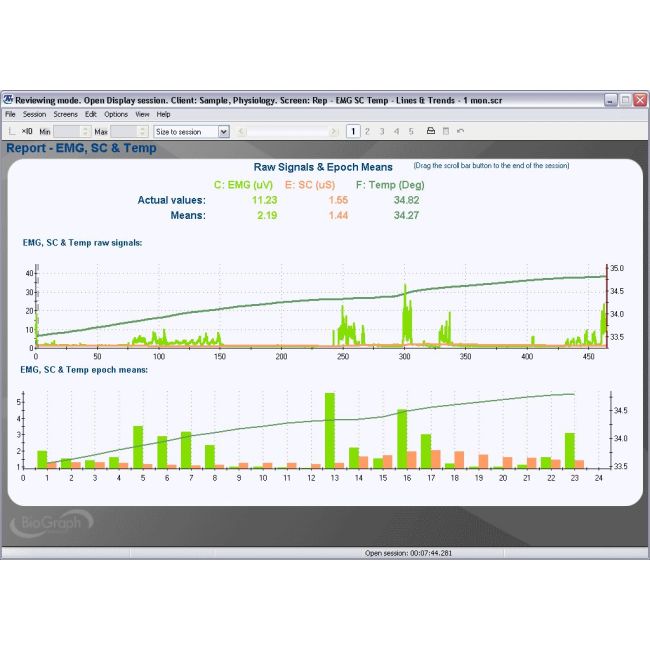Open the Edit menu
650x650 pixels.
[90, 114]
